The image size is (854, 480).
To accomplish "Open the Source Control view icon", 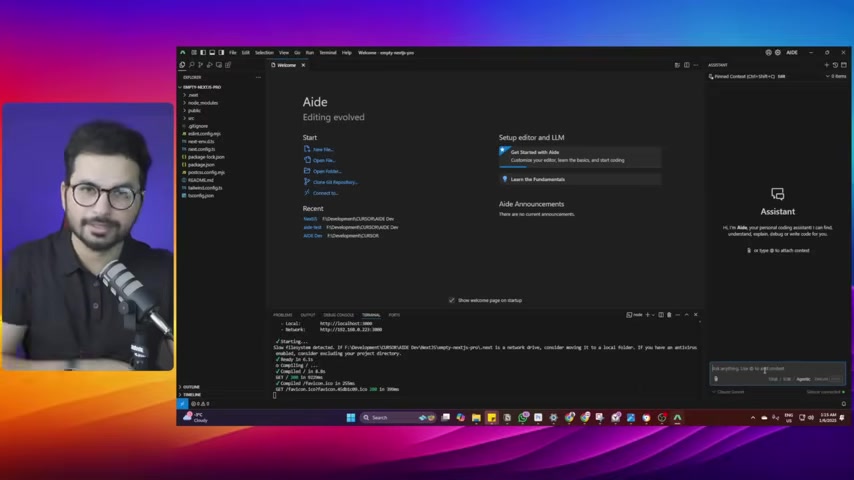I will 200,65.
